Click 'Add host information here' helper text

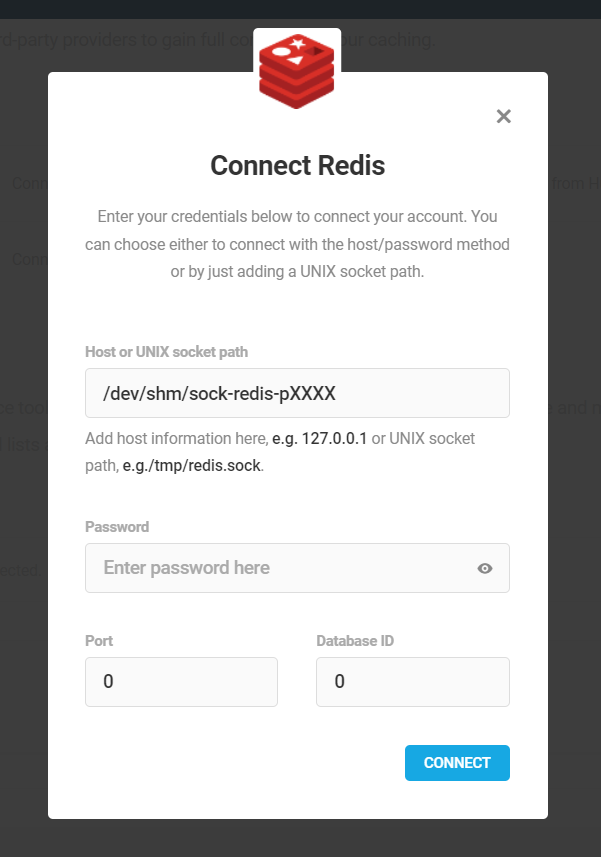pos(176,438)
